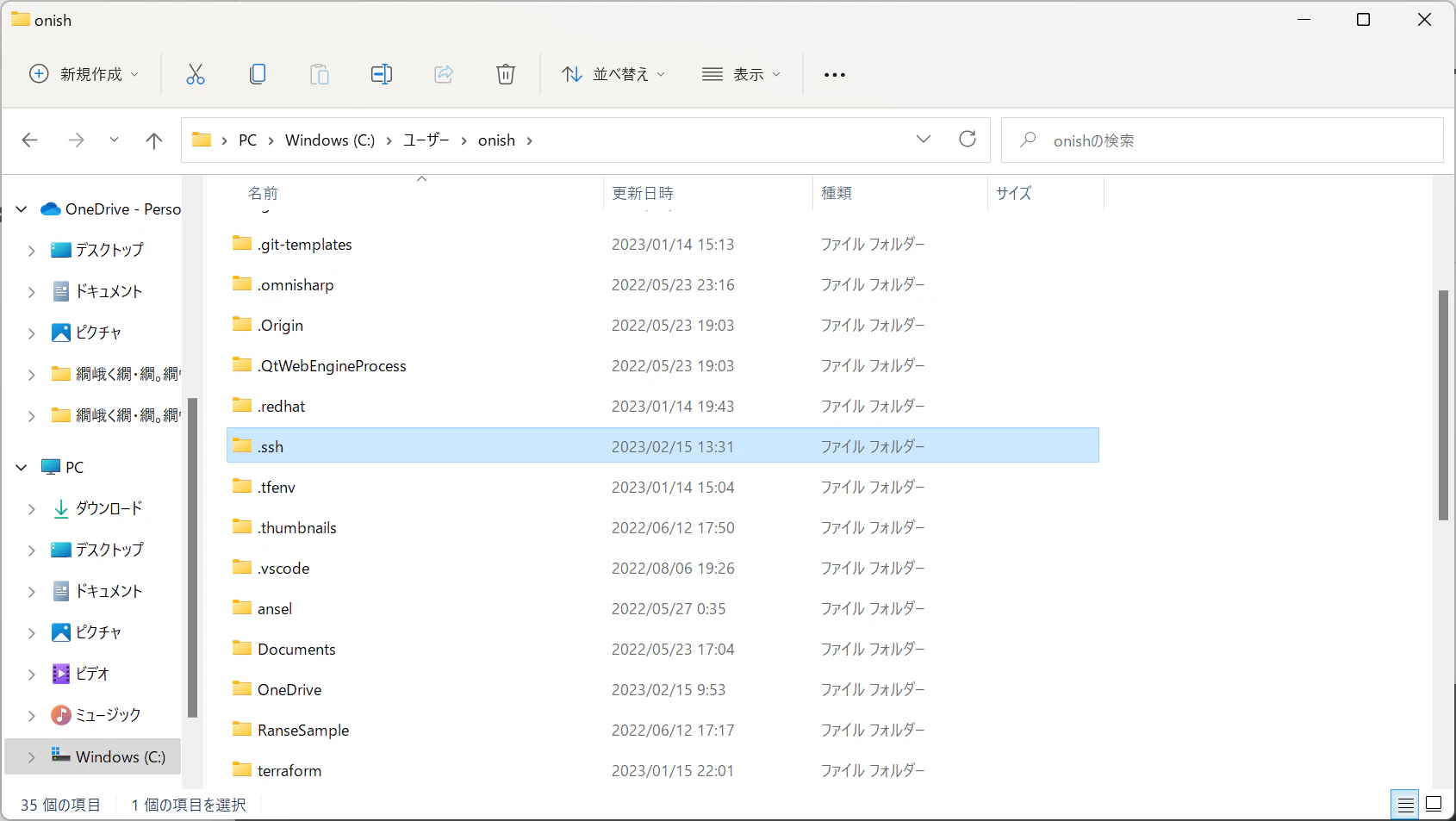1456x821 pixels.
Task: Click the folder icon in address bar
Action: click(x=202, y=140)
